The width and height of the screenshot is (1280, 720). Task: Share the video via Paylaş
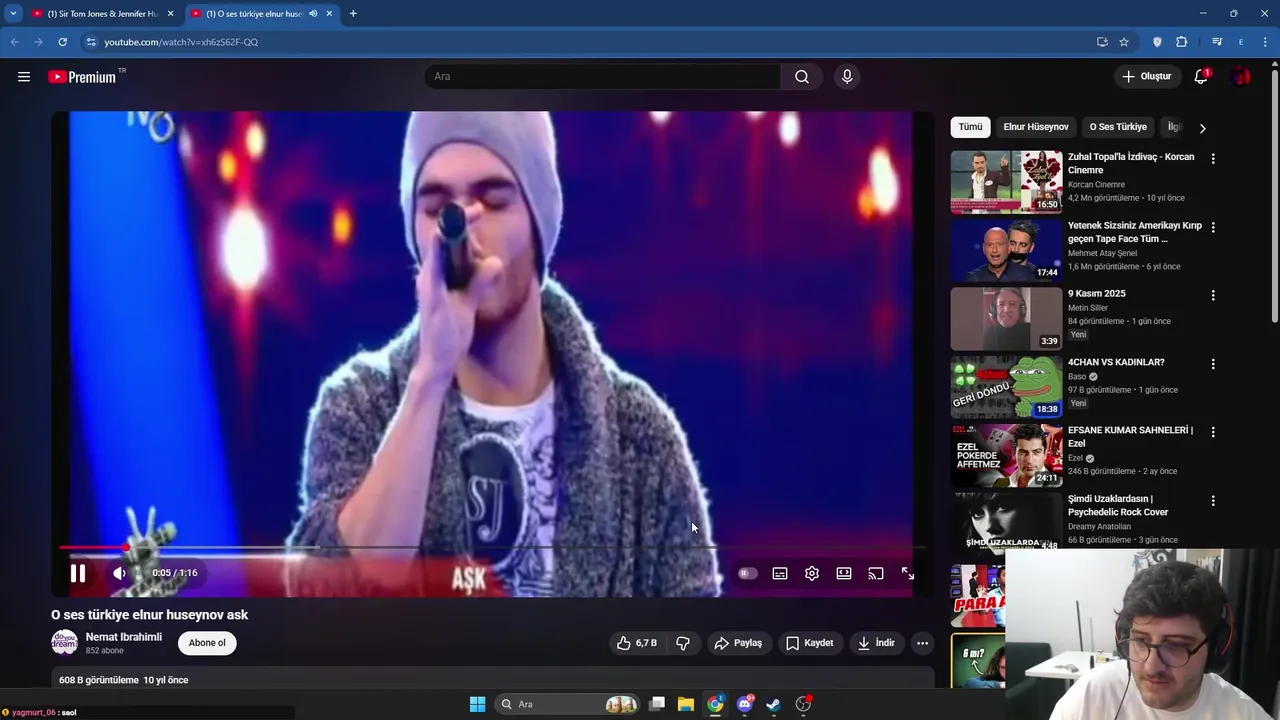click(738, 643)
